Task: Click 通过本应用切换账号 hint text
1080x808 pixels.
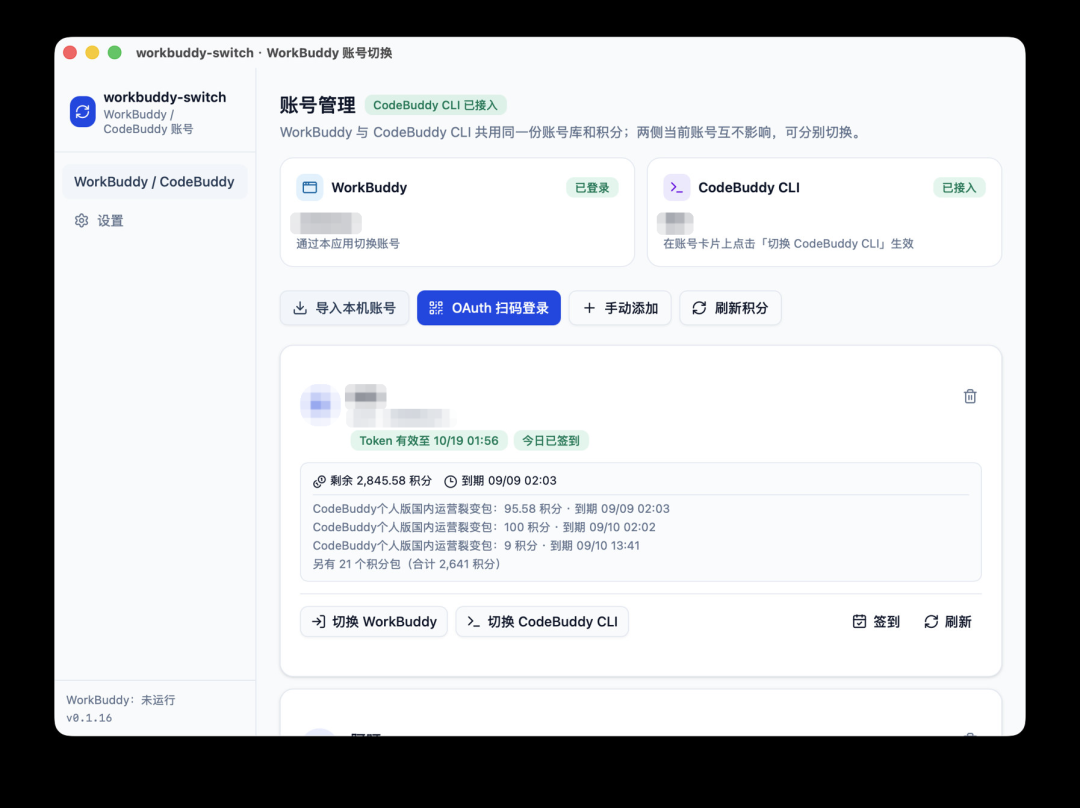Action: 348,244
